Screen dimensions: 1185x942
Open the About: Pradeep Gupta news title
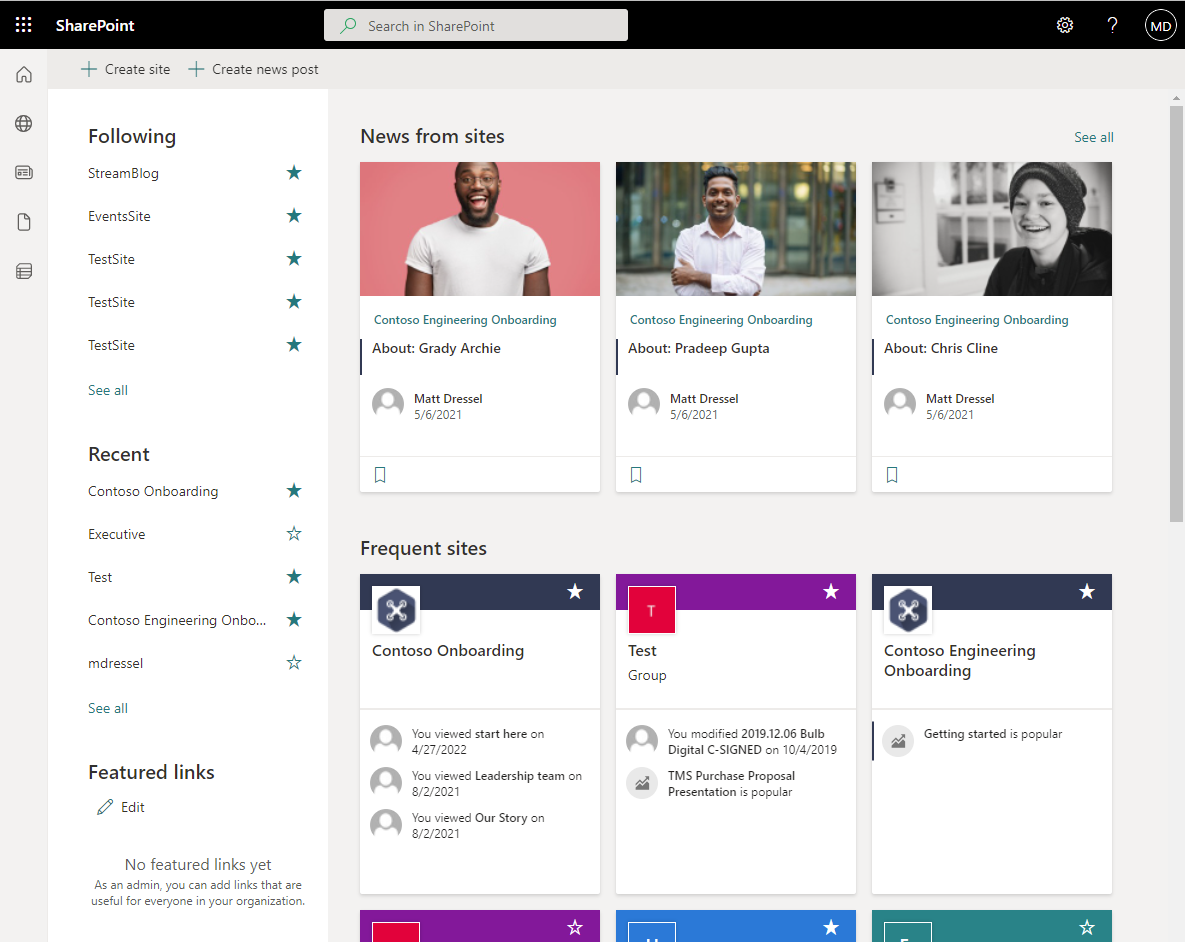(698, 348)
